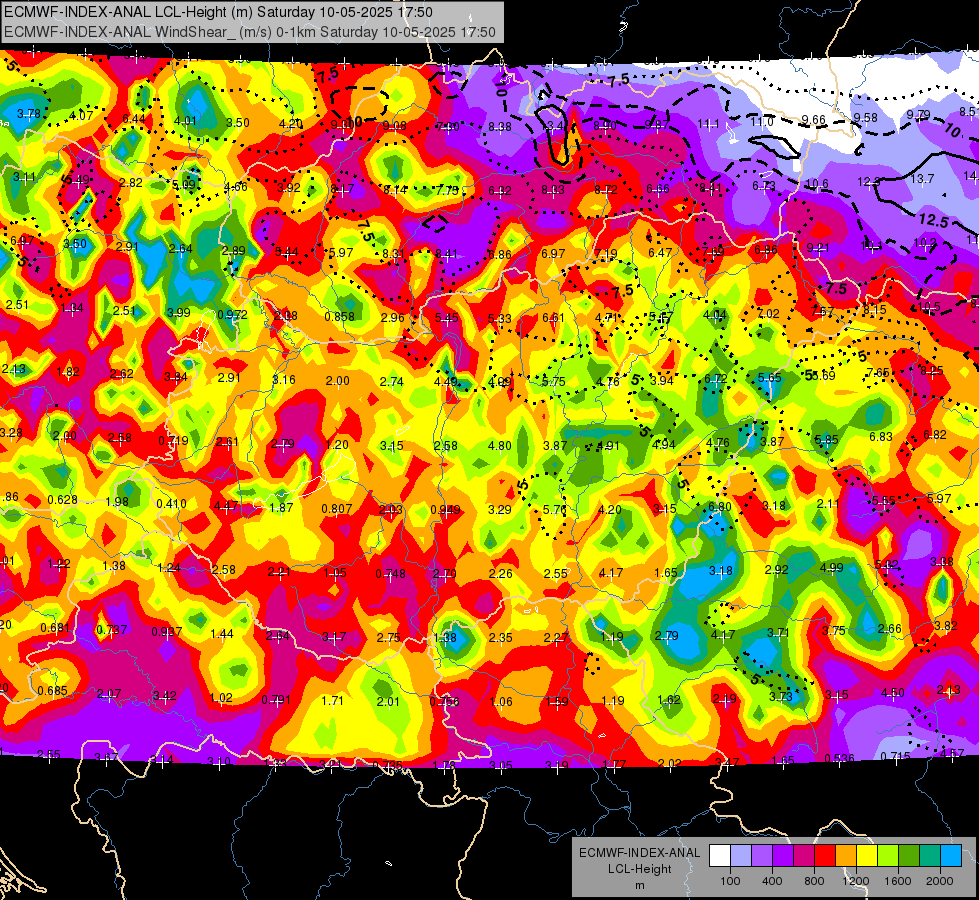This screenshot has width=979, height=900.
Task: Click the light purple legend swatch left of 400
Action: 762,856
